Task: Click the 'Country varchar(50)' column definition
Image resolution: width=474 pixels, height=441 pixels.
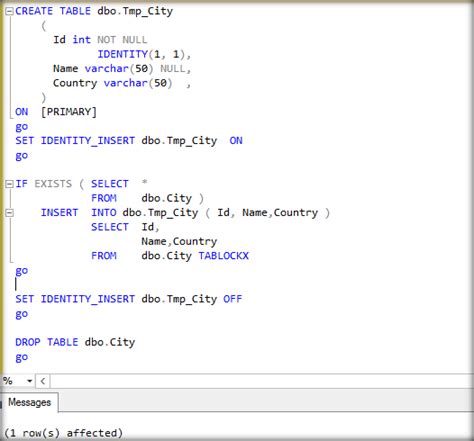Action: pos(113,83)
